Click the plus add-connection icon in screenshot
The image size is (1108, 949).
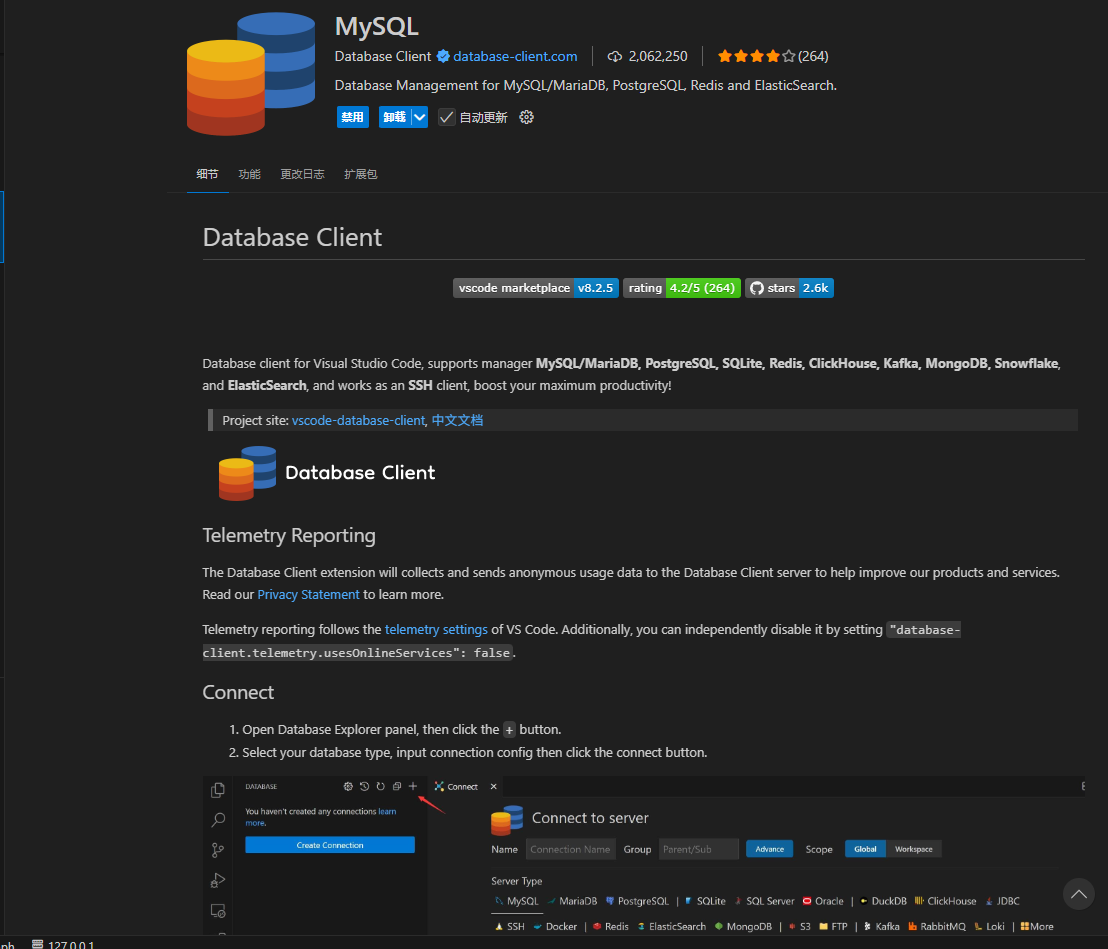click(x=413, y=786)
